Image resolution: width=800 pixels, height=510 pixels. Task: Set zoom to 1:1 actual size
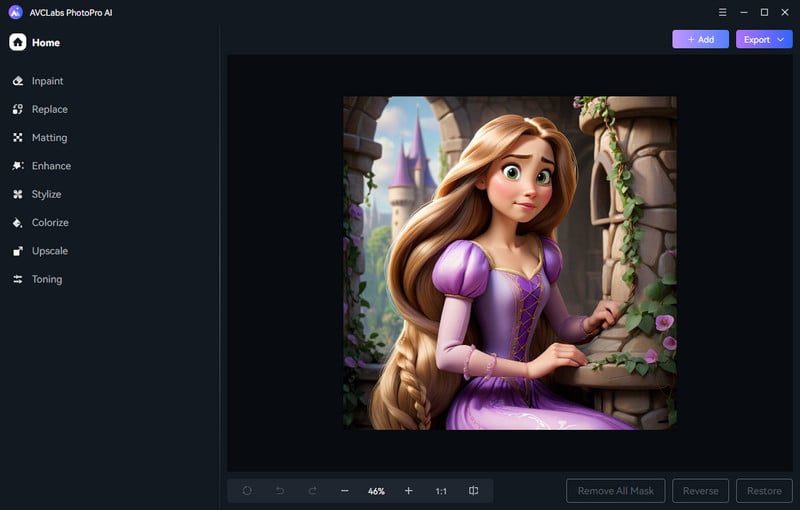pyautogui.click(x=441, y=491)
